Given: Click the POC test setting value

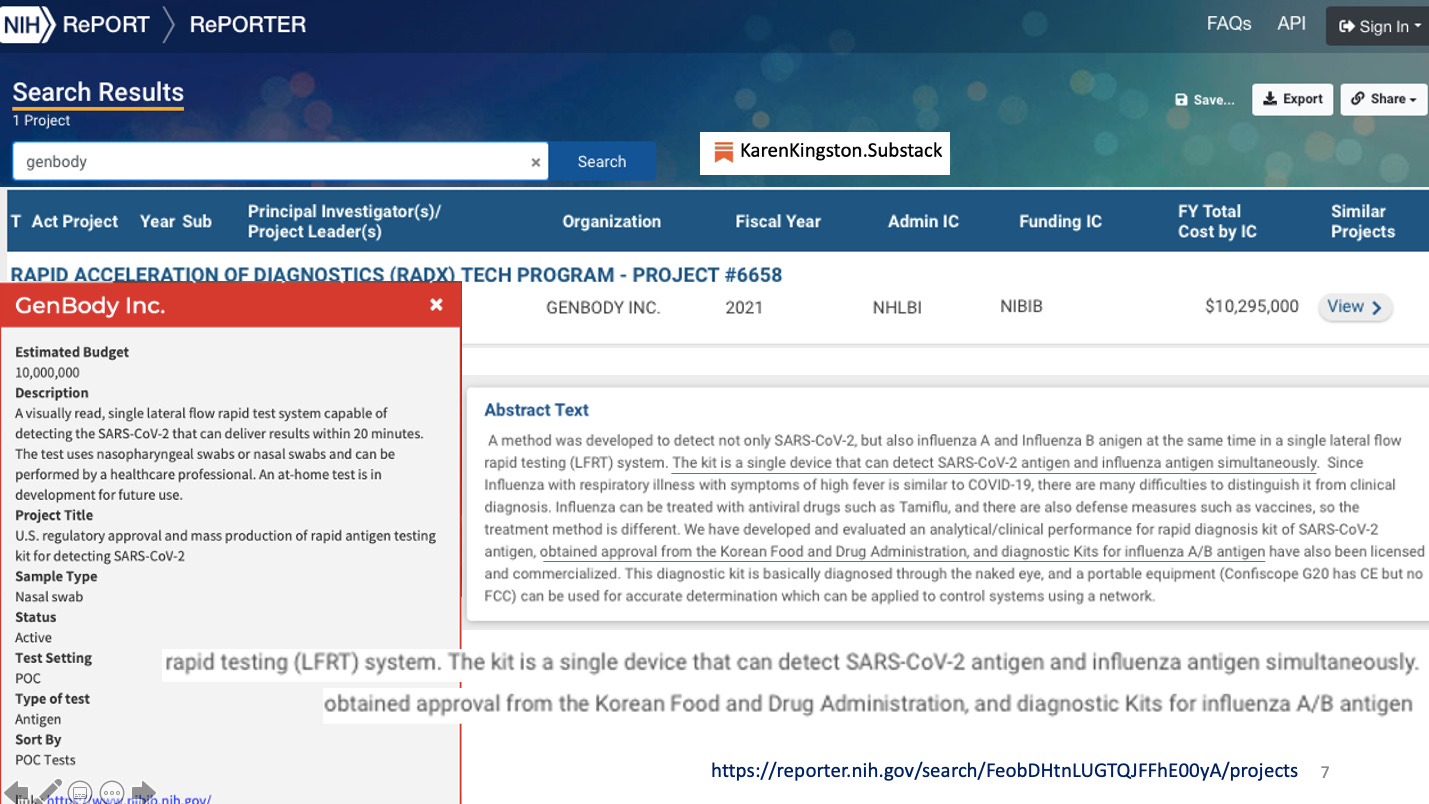Looking at the screenshot, I should click(28, 678).
